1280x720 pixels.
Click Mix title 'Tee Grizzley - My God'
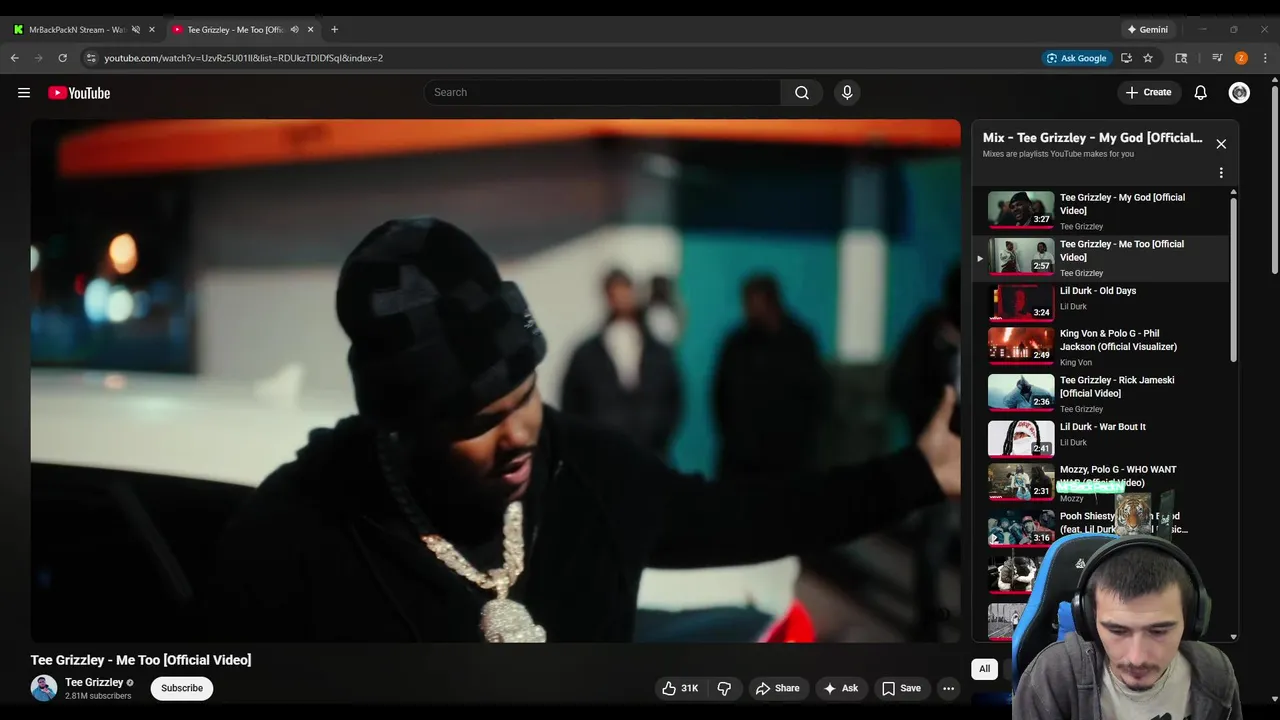pyautogui.click(x=1092, y=138)
